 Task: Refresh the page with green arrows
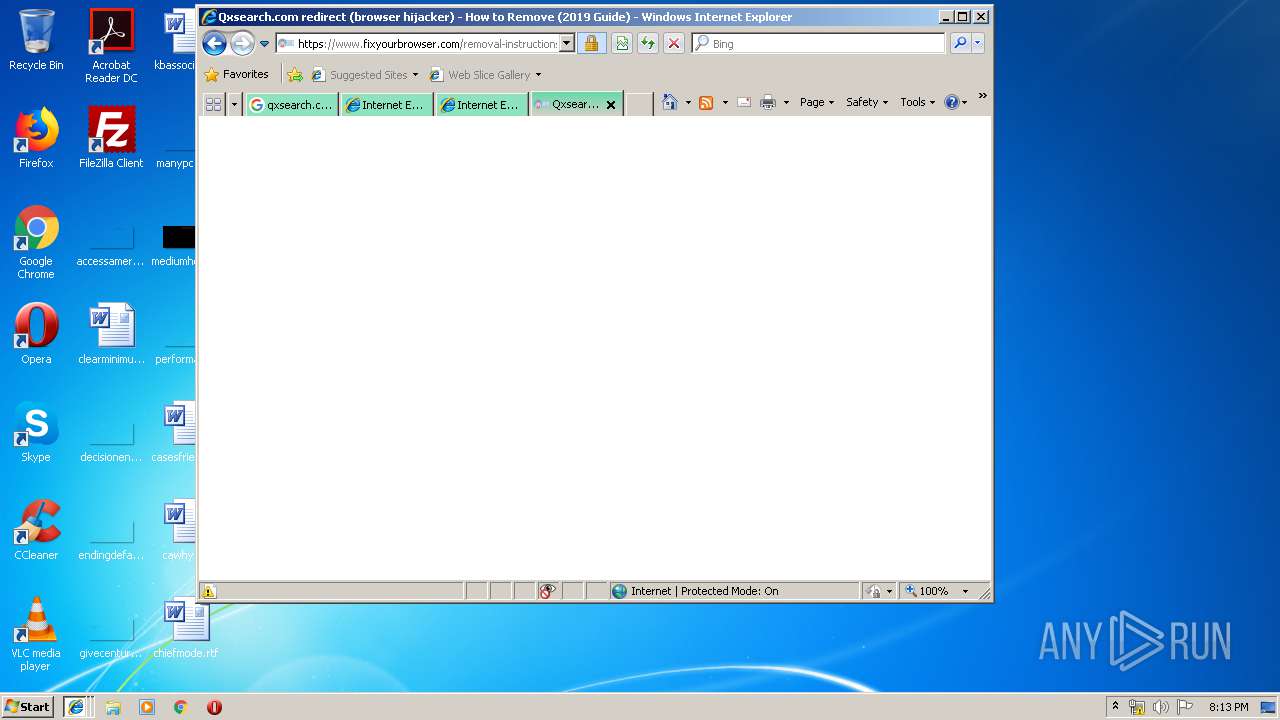click(648, 44)
